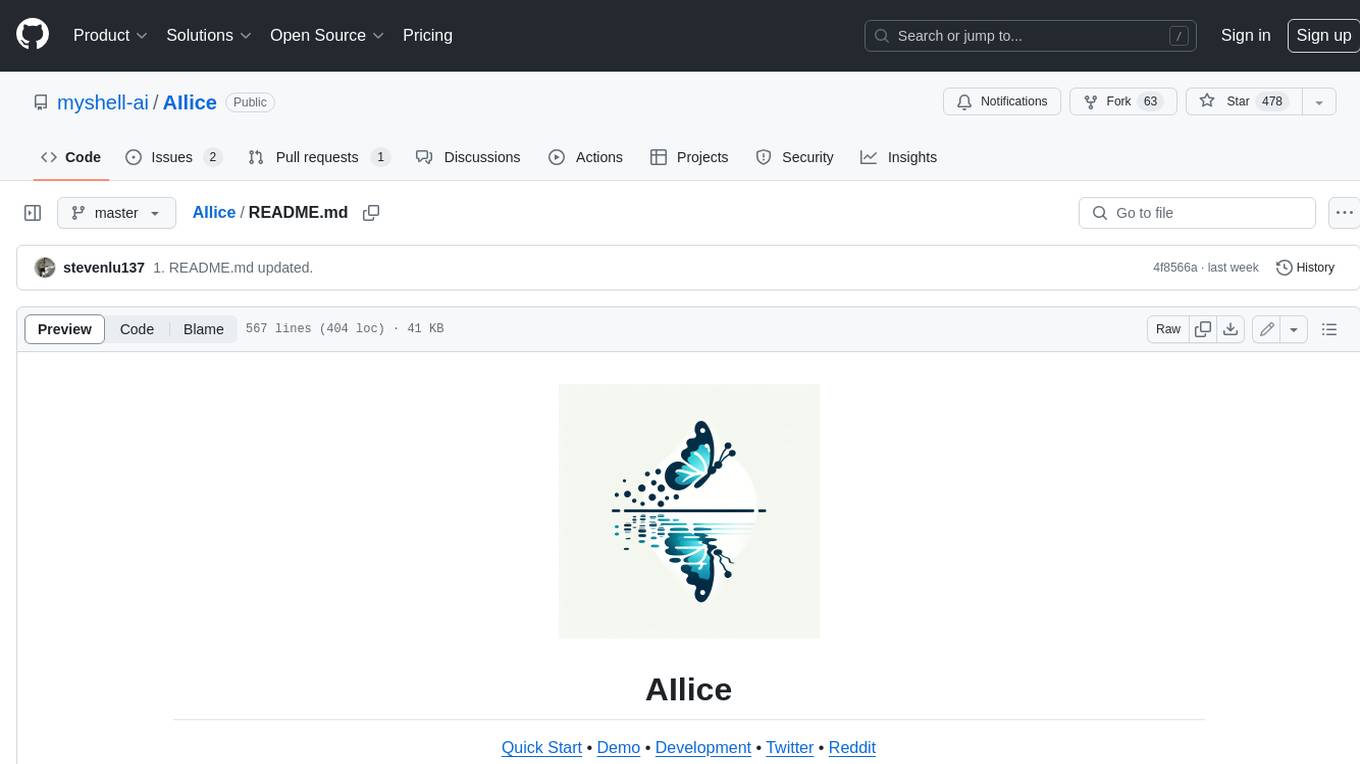The width and height of the screenshot is (1360, 764).
Task: Open stevenlu137 avatar profile
Action: [x=44, y=267]
